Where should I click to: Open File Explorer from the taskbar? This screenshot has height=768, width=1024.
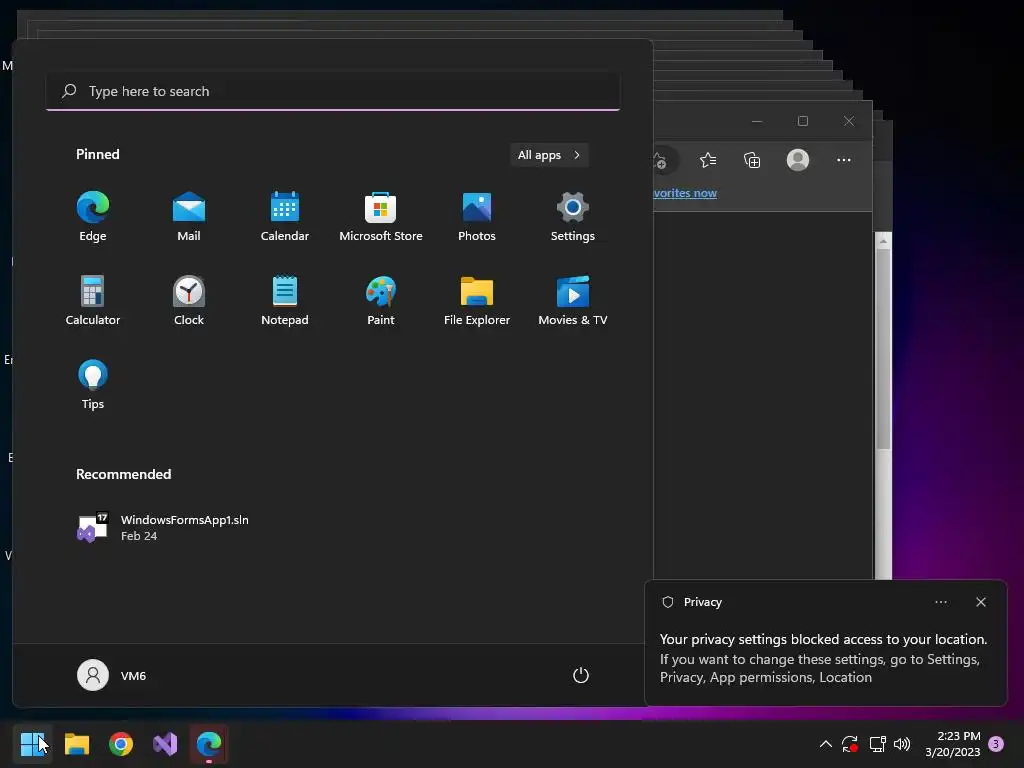77,744
